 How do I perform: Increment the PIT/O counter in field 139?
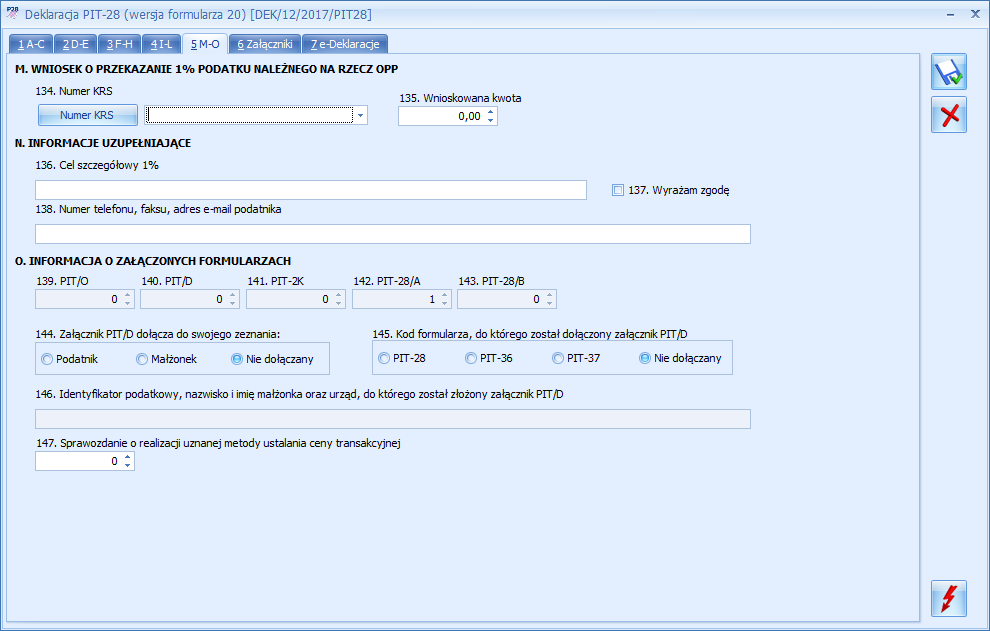tap(128, 294)
